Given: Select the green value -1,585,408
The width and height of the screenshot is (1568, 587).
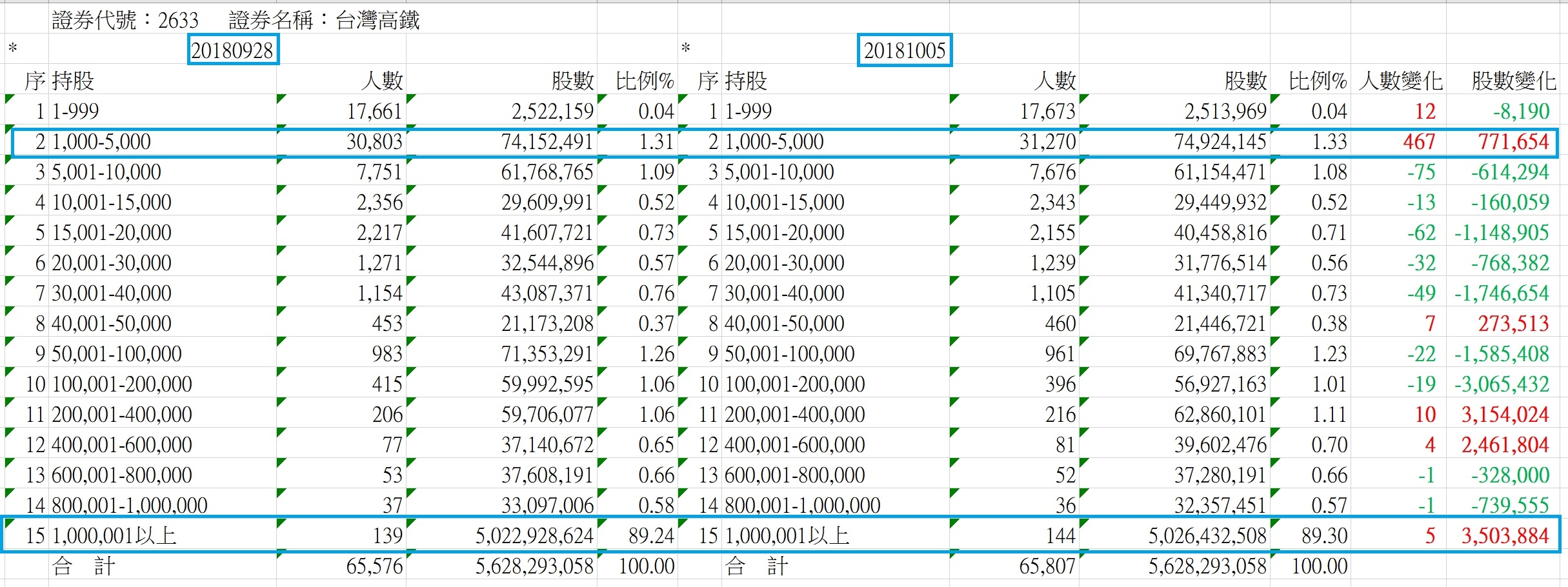Looking at the screenshot, I should [x=1502, y=353].
